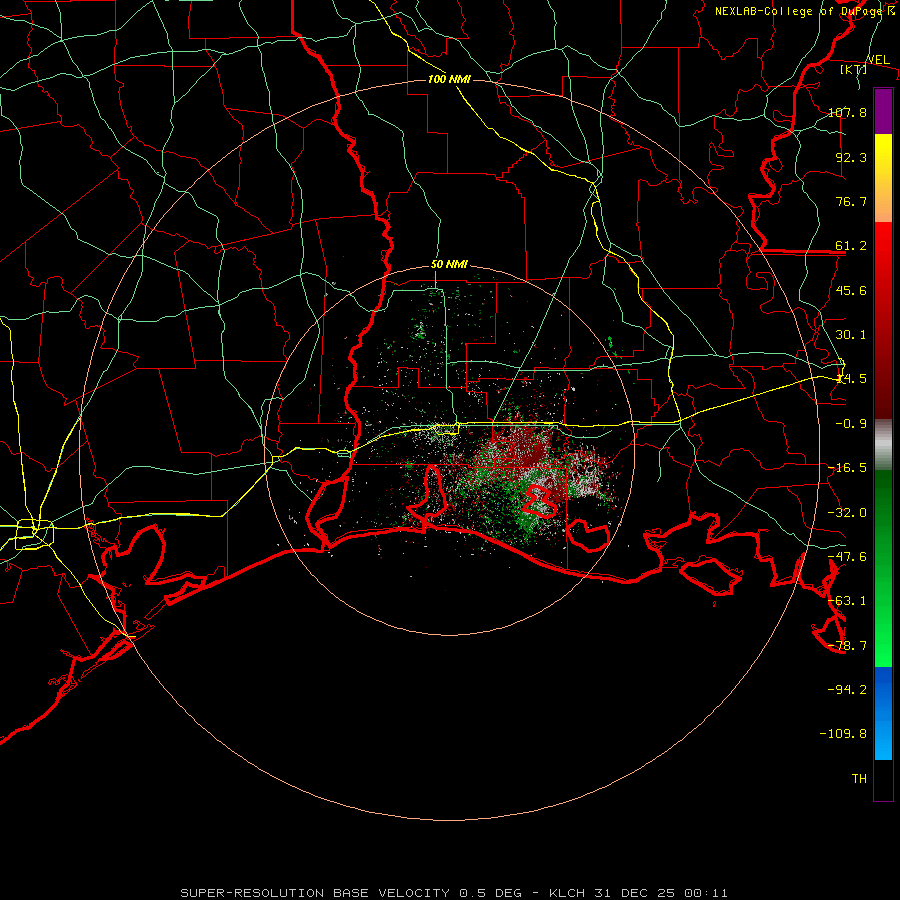Click the -16.5 legend value
900x900 pixels.
(848, 468)
